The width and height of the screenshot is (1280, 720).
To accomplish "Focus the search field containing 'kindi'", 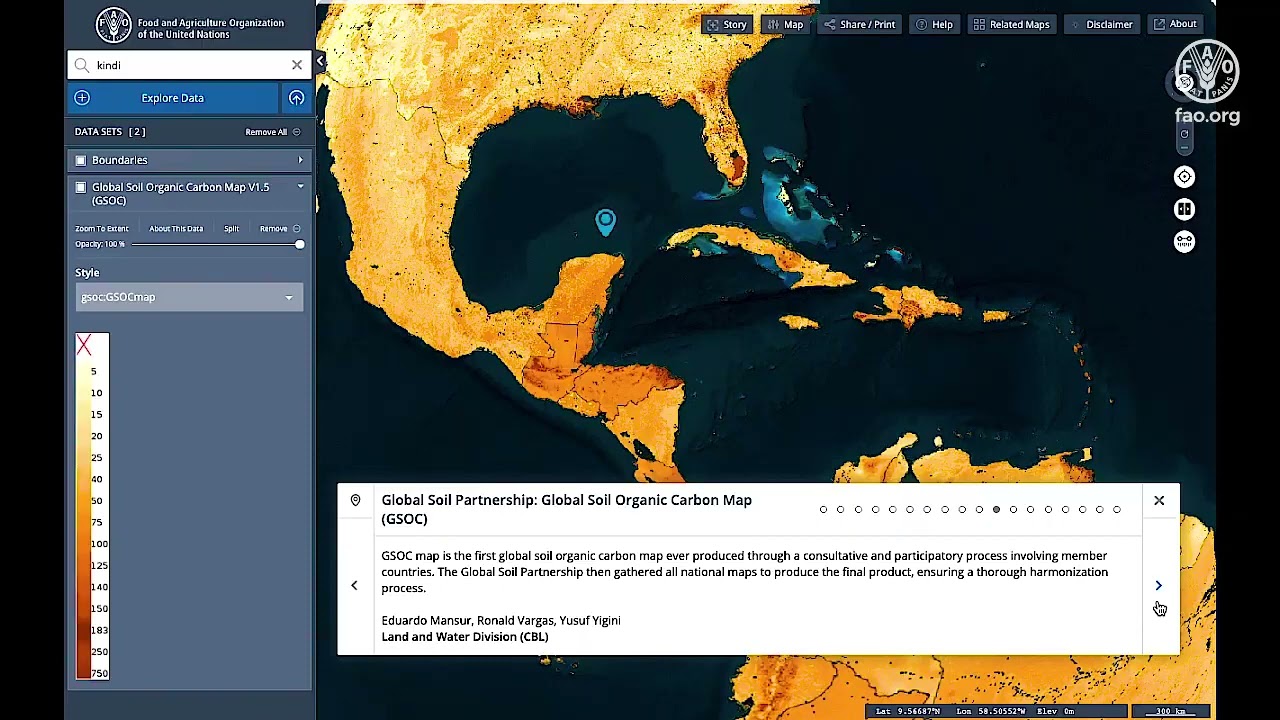I will click(190, 65).
